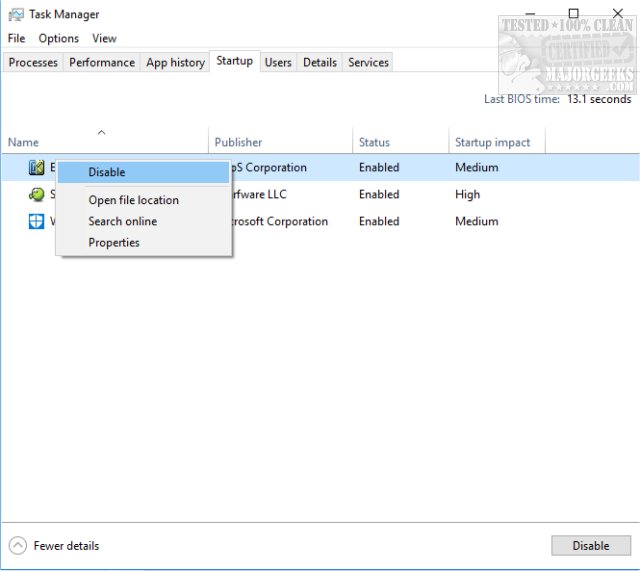Switch to the Processes tab
The image size is (640, 571).
pyautogui.click(x=33, y=62)
